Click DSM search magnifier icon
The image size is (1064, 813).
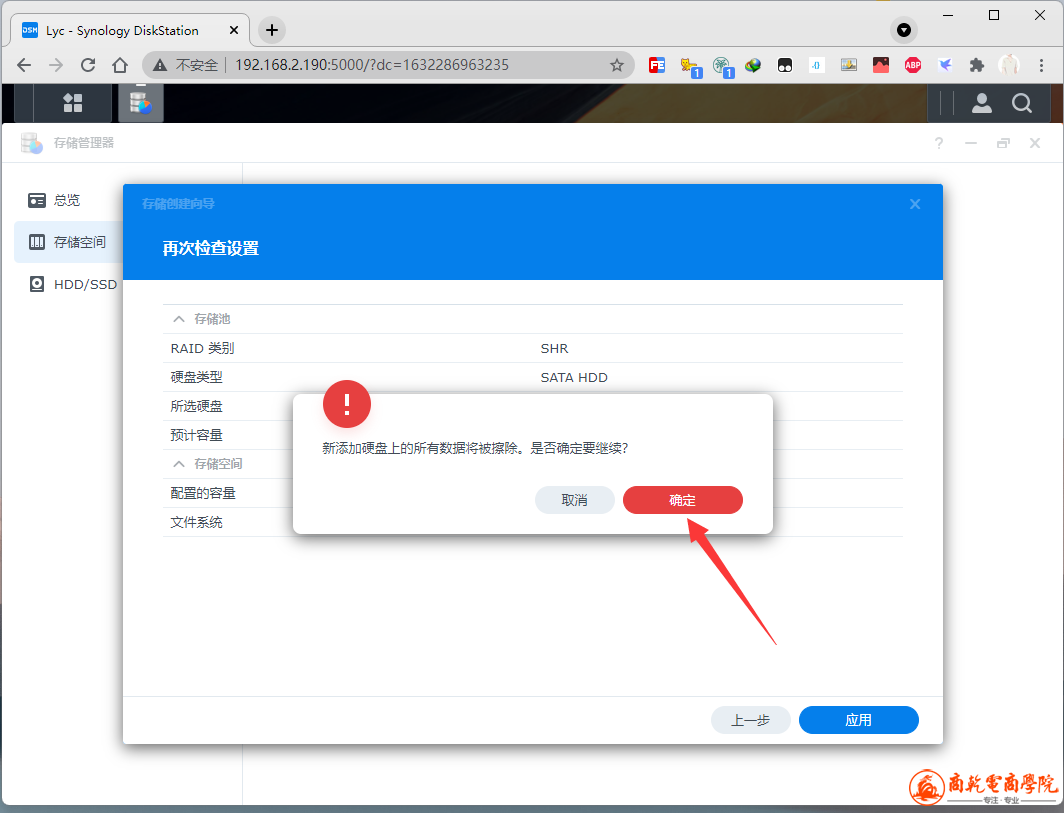click(x=1021, y=103)
